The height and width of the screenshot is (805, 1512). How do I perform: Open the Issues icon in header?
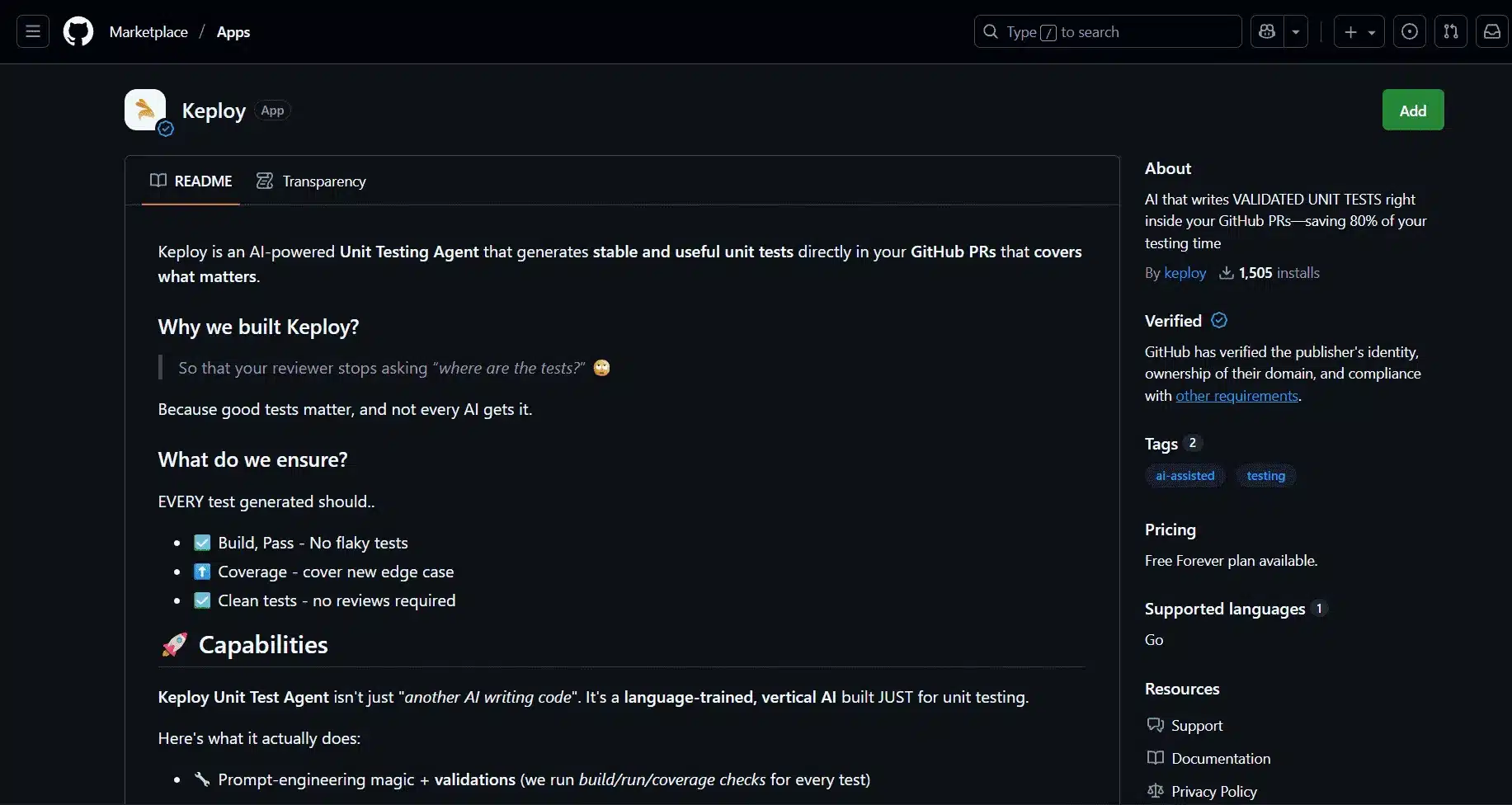[x=1410, y=32]
